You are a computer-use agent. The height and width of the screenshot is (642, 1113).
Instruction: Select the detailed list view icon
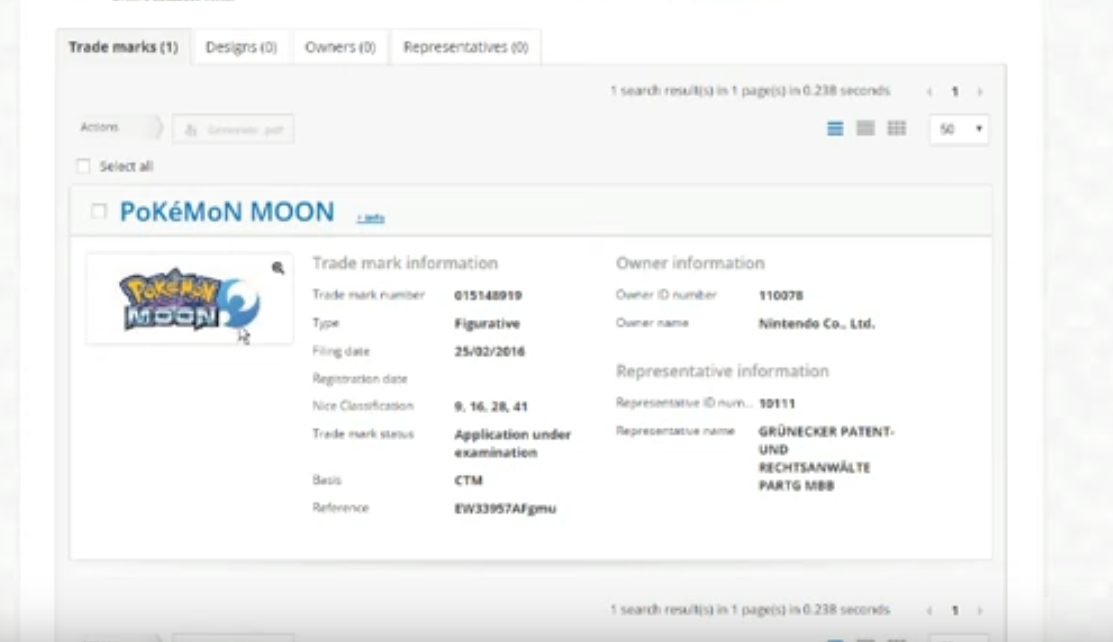click(x=835, y=129)
